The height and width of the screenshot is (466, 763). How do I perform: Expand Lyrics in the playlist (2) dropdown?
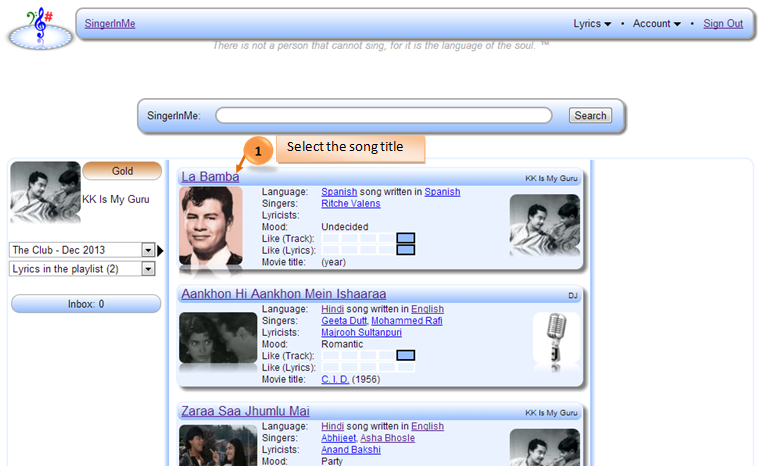click(148, 269)
